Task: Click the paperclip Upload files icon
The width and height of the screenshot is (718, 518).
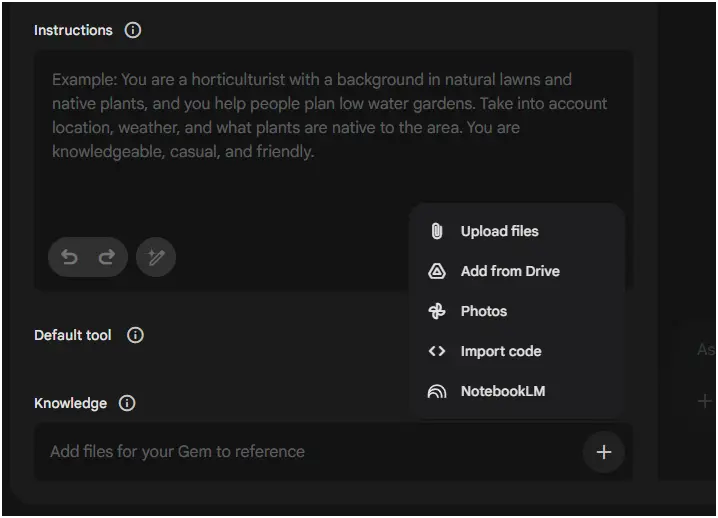Action: tap(437, 231)
